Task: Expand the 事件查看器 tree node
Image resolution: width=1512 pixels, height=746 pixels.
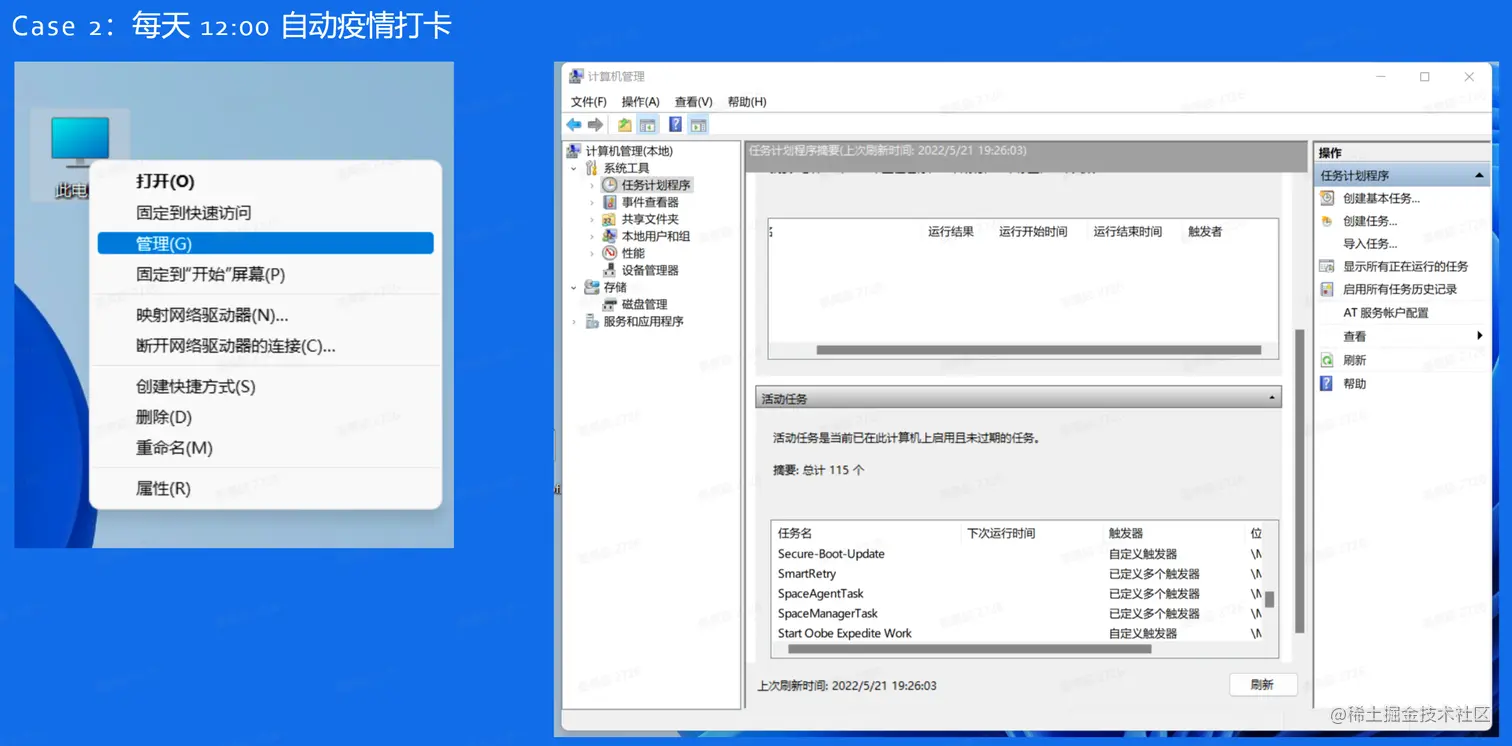Action: click(x=592, y=202)
